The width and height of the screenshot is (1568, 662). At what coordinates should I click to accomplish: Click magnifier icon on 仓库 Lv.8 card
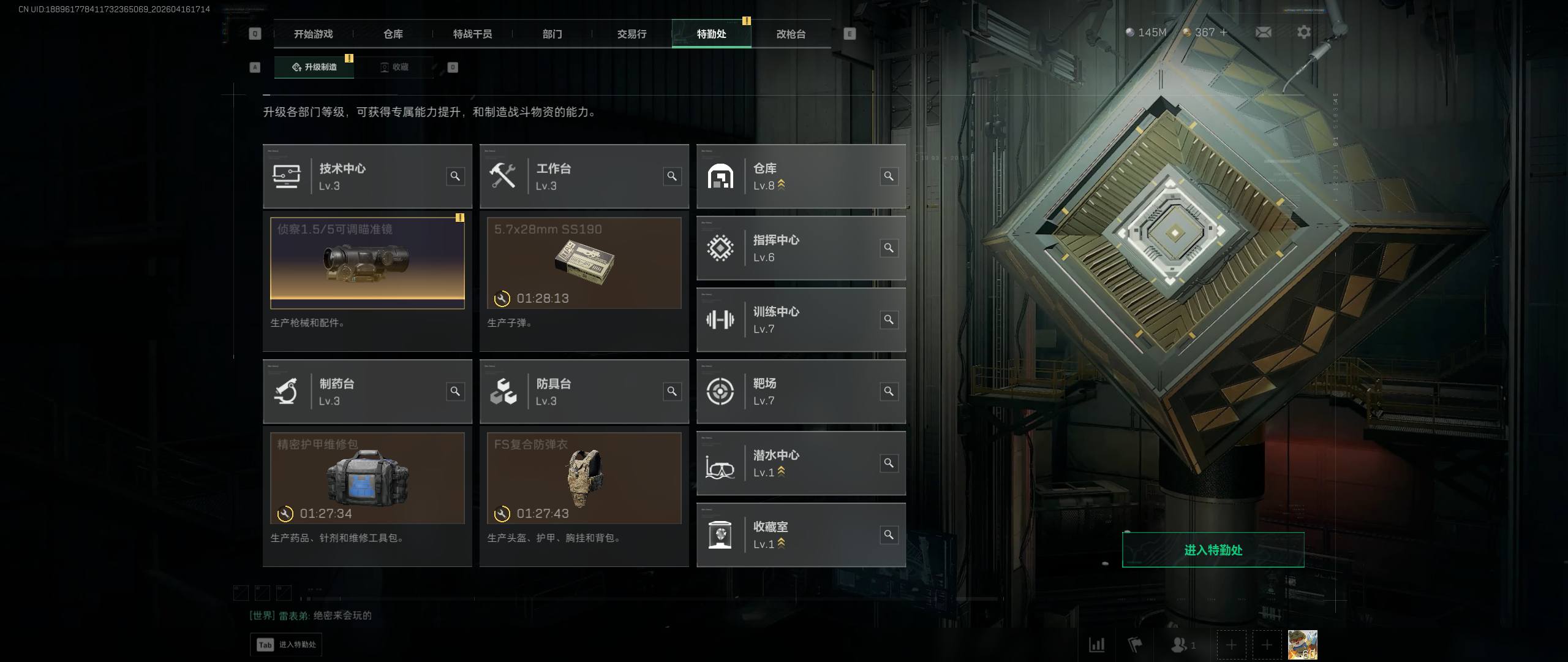[x=889, y=177]
